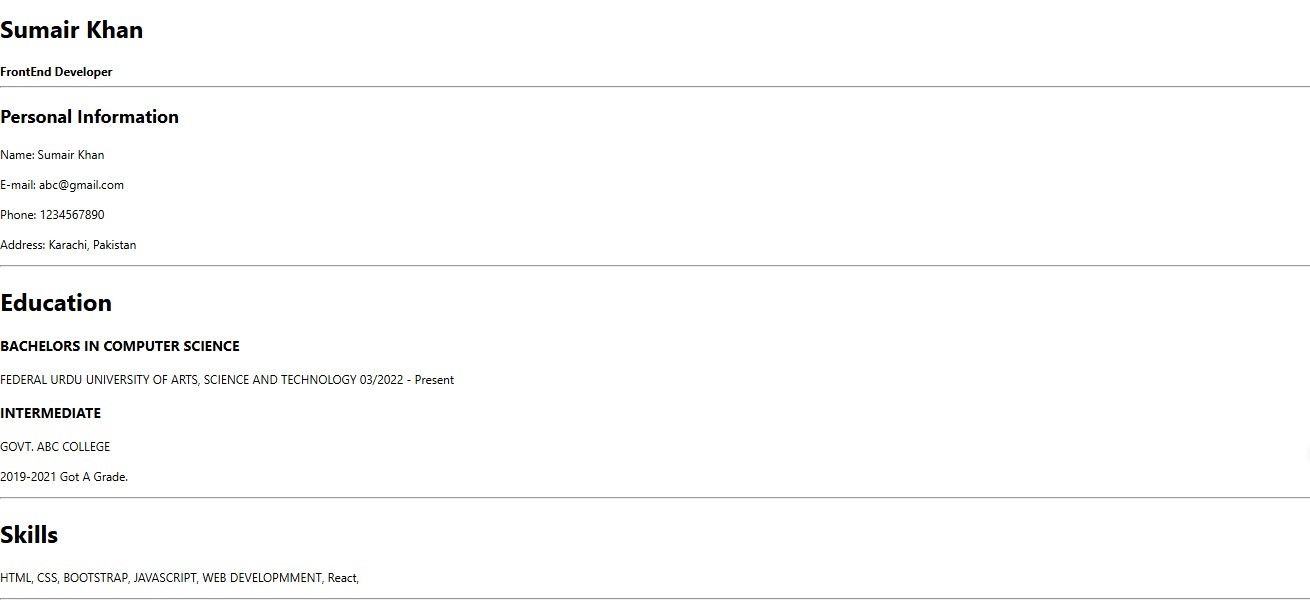The height and width of the screenshot is (603, 1310).
Task: Click the horizontal rule above Skills
Action: 655,498
